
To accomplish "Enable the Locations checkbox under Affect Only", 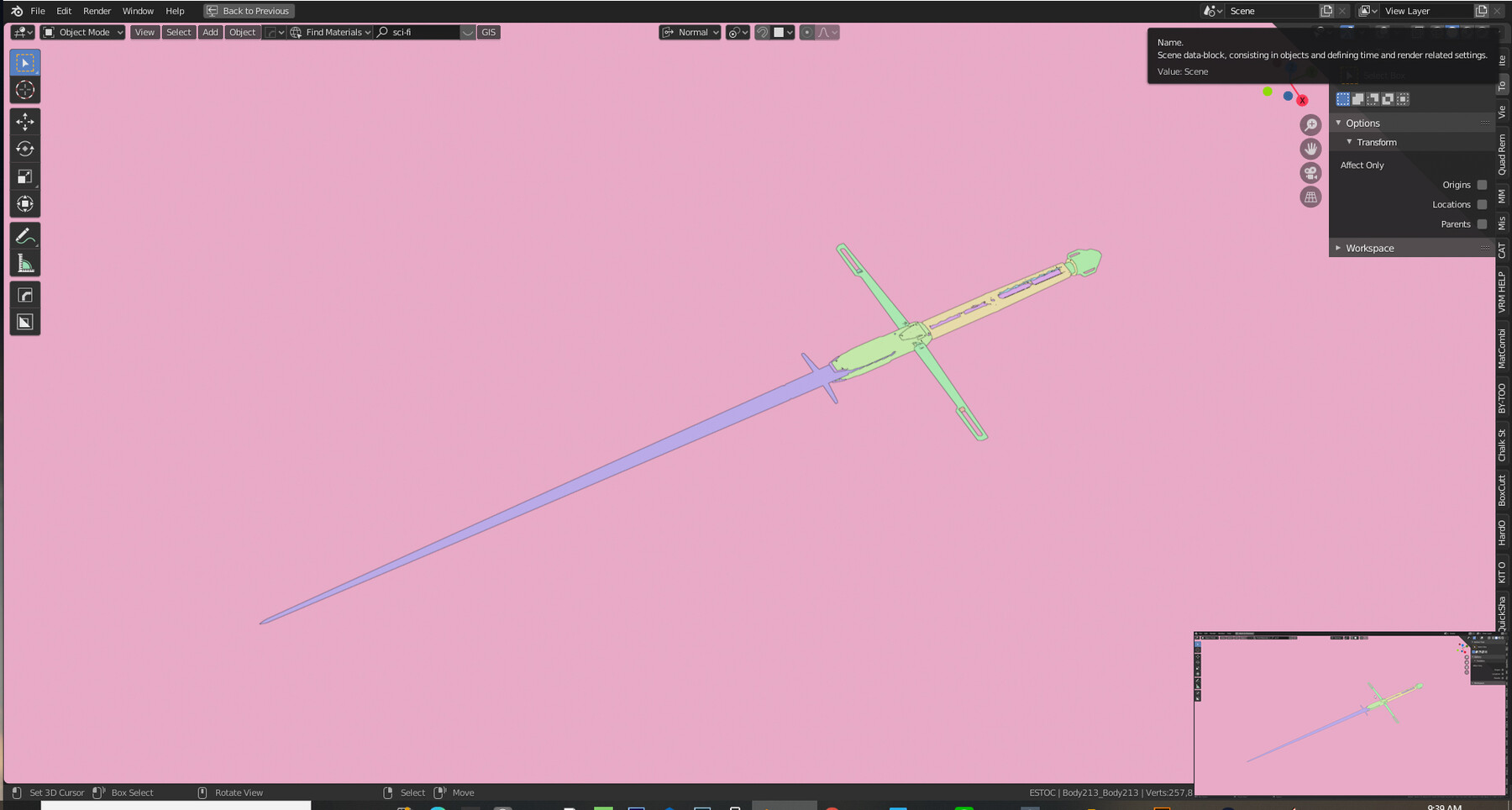I will click(1481, 204).
